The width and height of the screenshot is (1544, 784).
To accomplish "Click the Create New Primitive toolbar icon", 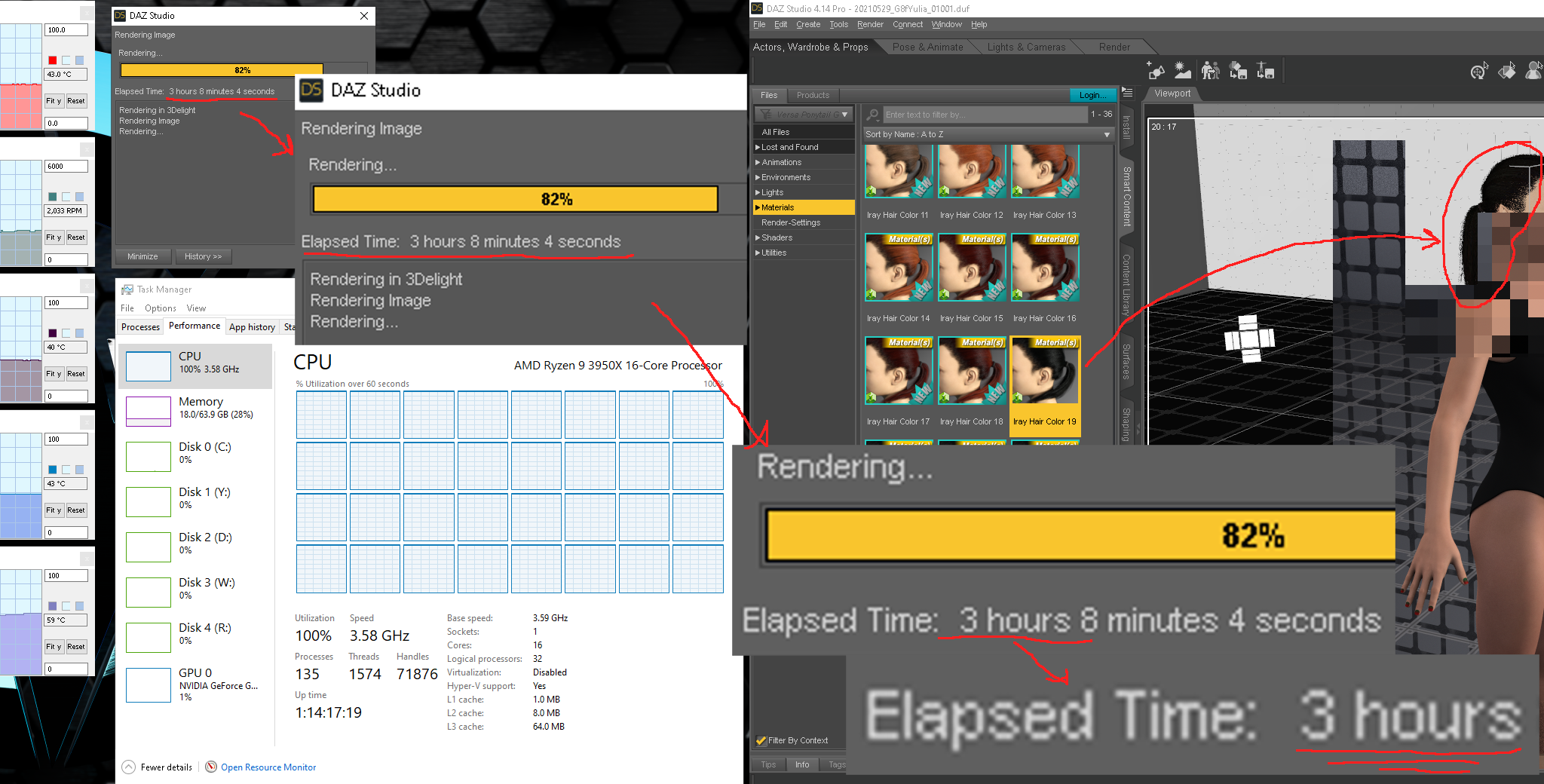I will (x=1156, y=71).
